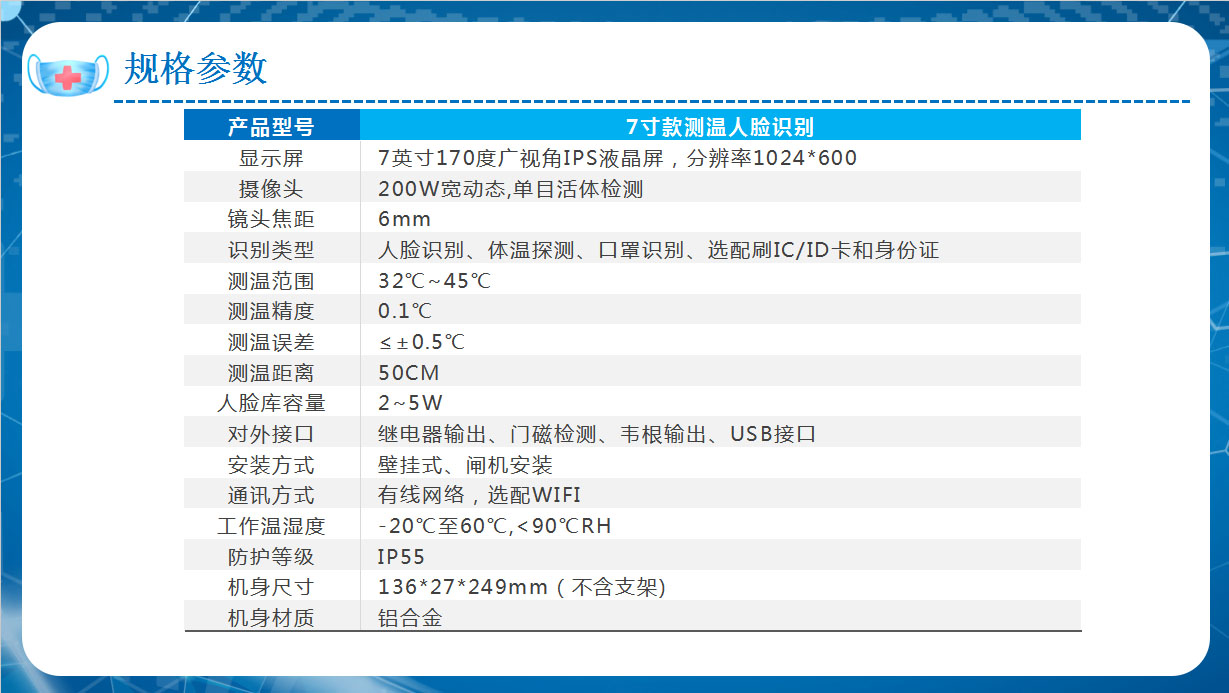Click the 32℃~45℃ value
Viewport: 1229px width, 693px height.
434,281
